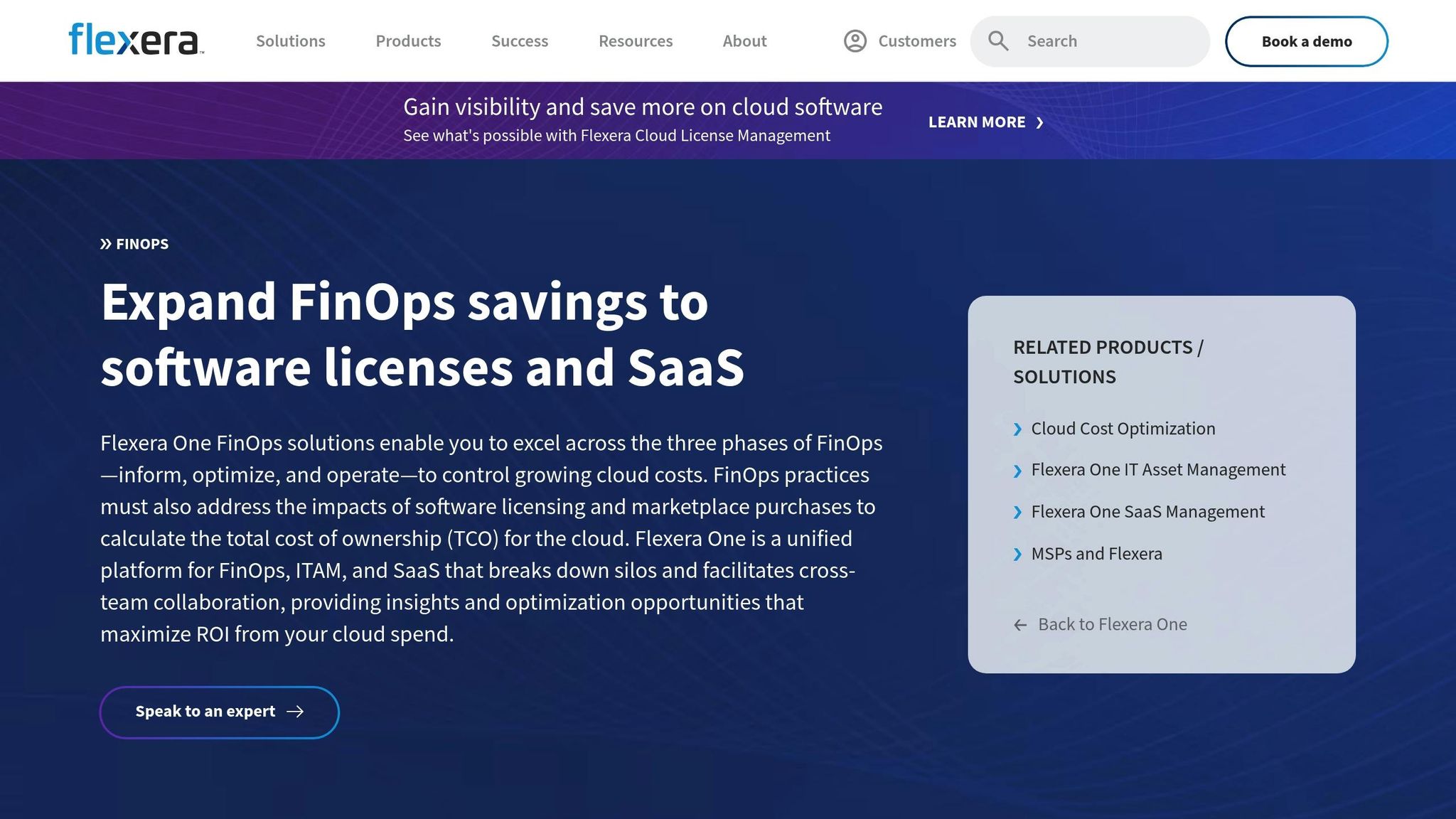Click the magnifying glass search icon
This screenshot has width=1456, height=819.
(x=998, y=41)
